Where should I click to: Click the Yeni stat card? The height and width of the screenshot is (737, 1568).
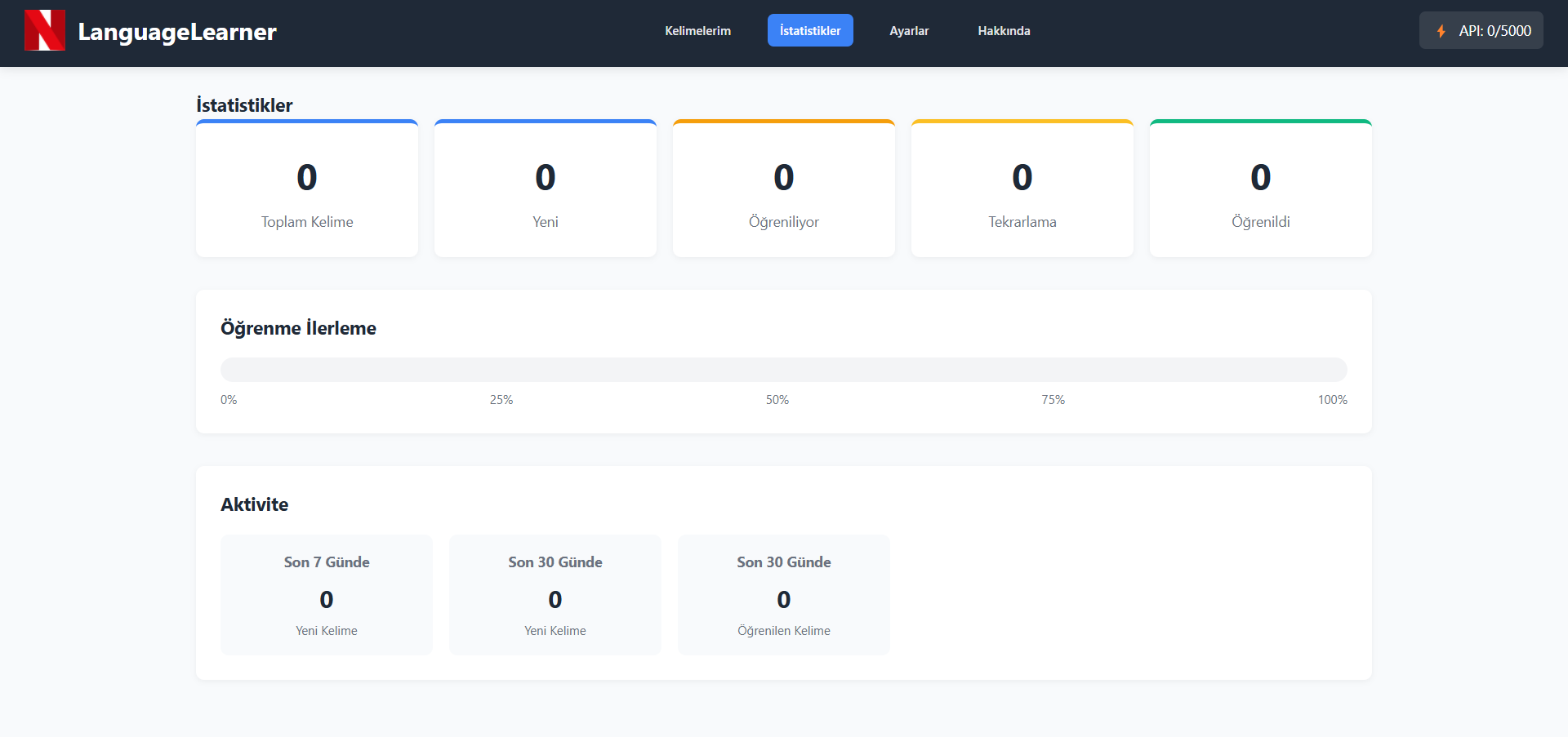[546, 189]
